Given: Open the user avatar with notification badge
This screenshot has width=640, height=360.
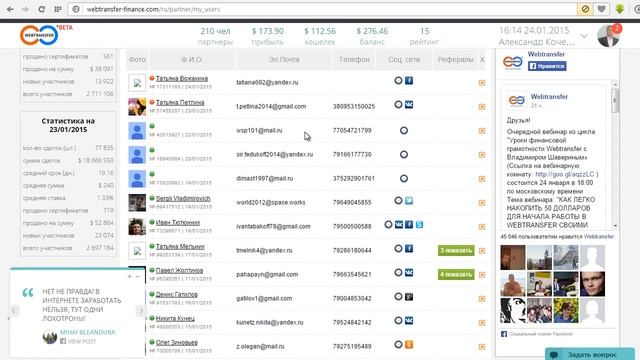Looking at the screenshot, I should (609, 36).
